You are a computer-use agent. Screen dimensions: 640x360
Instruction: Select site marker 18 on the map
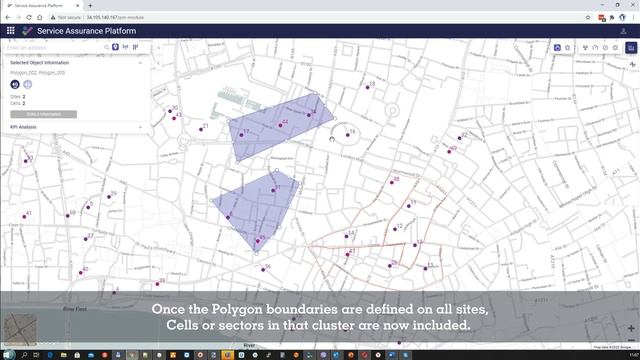[367, 87]
